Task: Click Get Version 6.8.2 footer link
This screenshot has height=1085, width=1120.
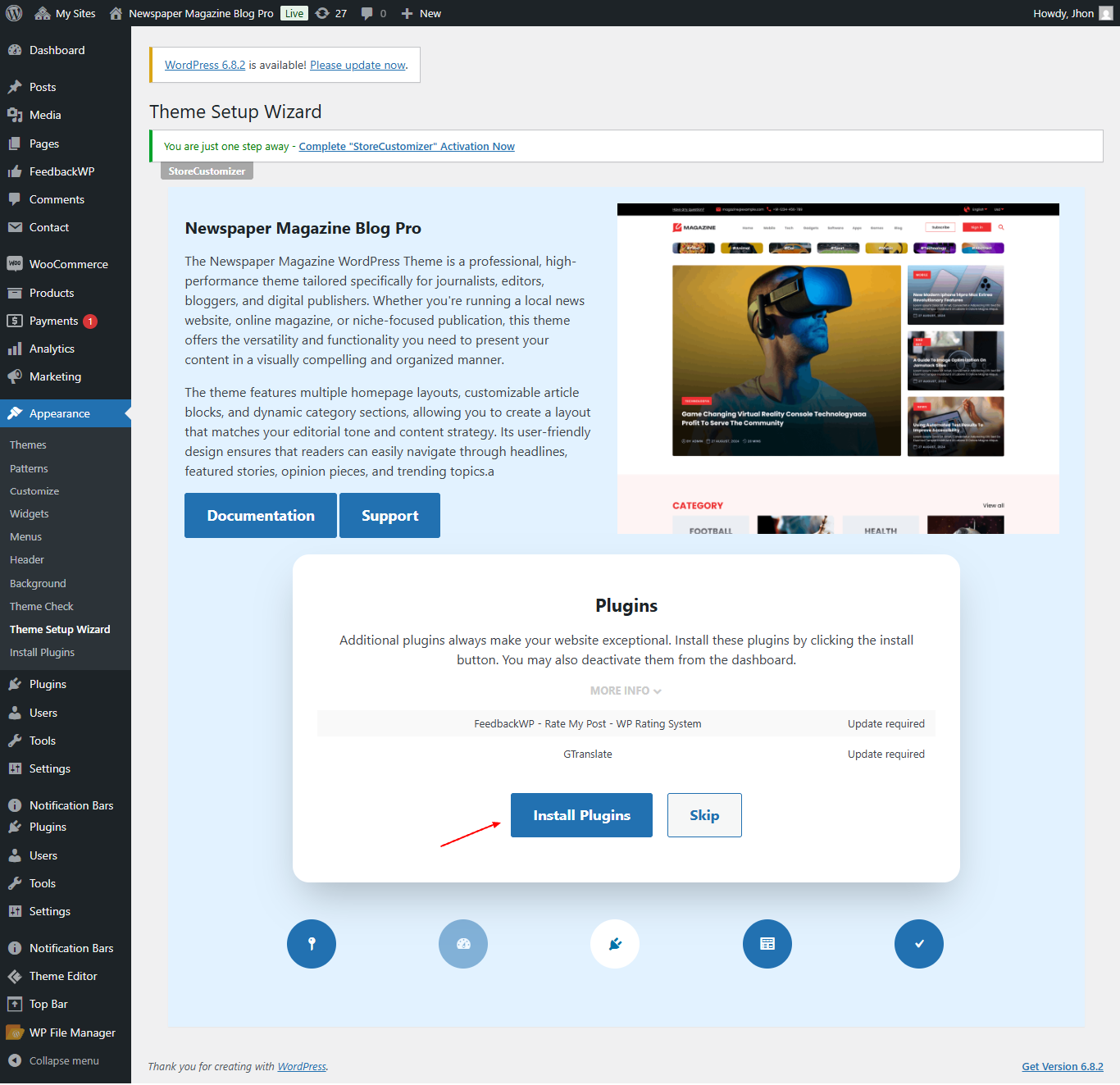Action: tap(1063, 1066)
